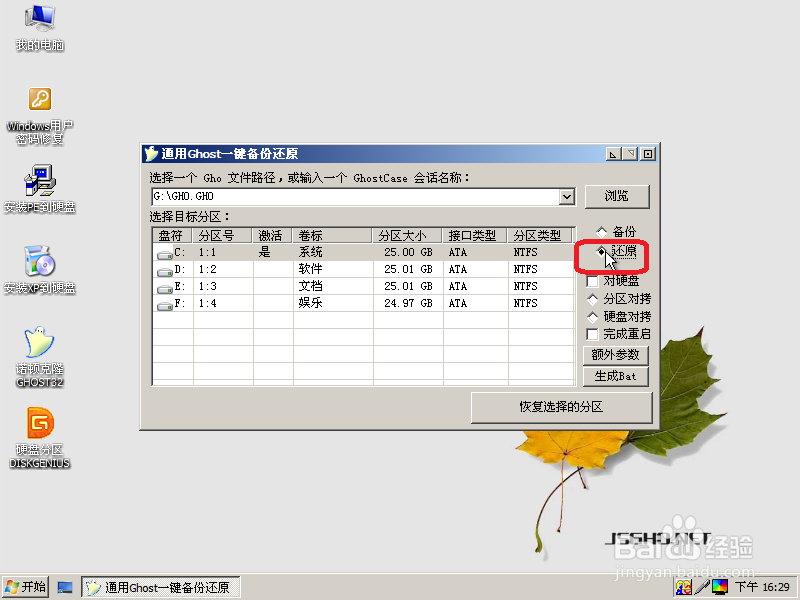This screenshot has height=600, width=800.
Task: Click the leftmost system tray icon
Action: pos(684,587)
